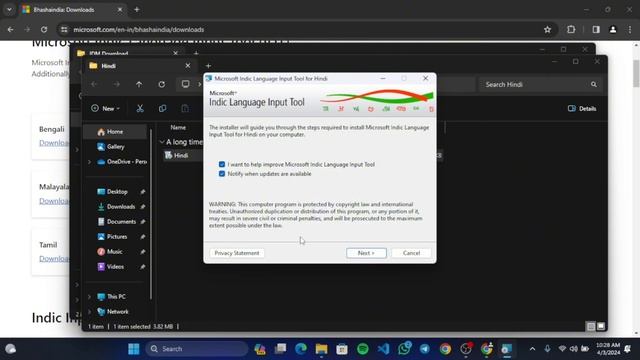Open Desktop in Explorer sidebar
This screenshot has width=640, height=360.
(117, 191)
